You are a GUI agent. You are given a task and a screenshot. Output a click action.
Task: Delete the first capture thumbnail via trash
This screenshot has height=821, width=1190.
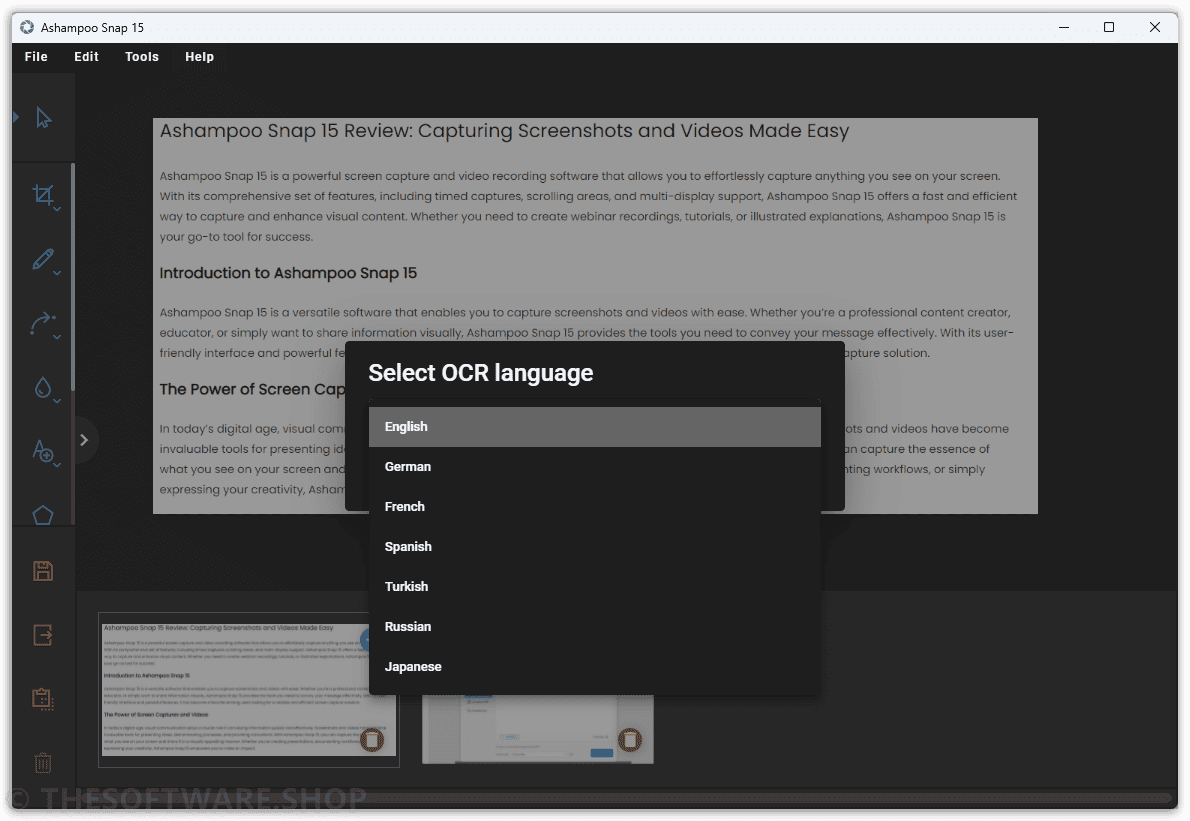(372, 739)
